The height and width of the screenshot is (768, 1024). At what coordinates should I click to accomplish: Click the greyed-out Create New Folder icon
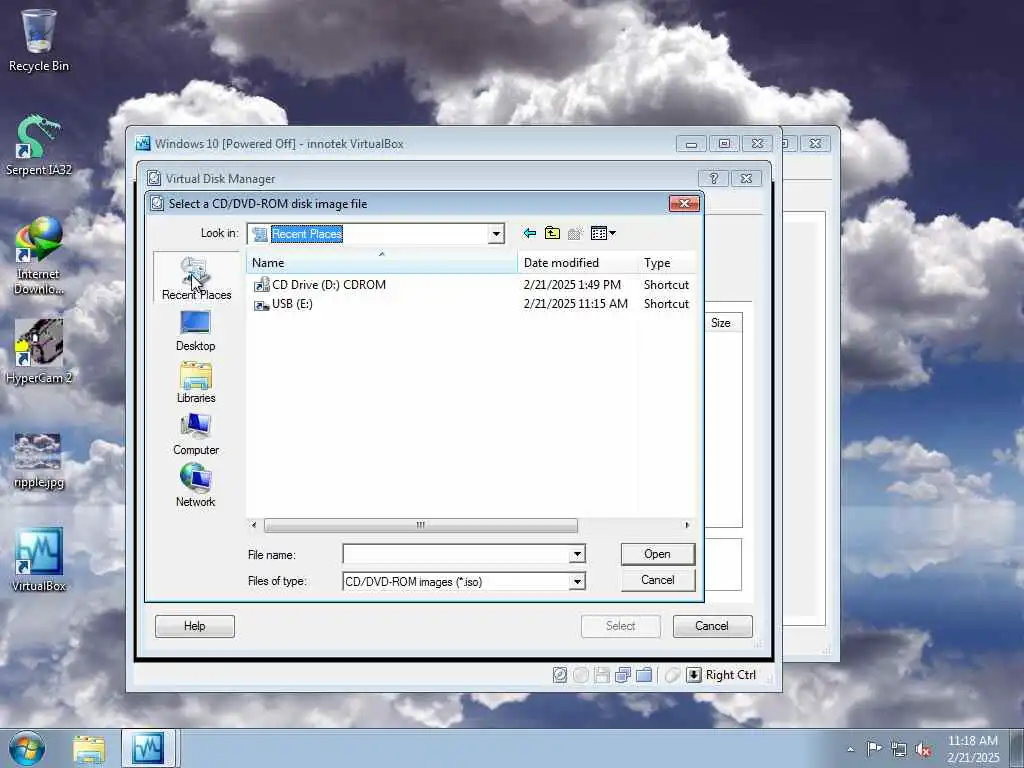575,233
